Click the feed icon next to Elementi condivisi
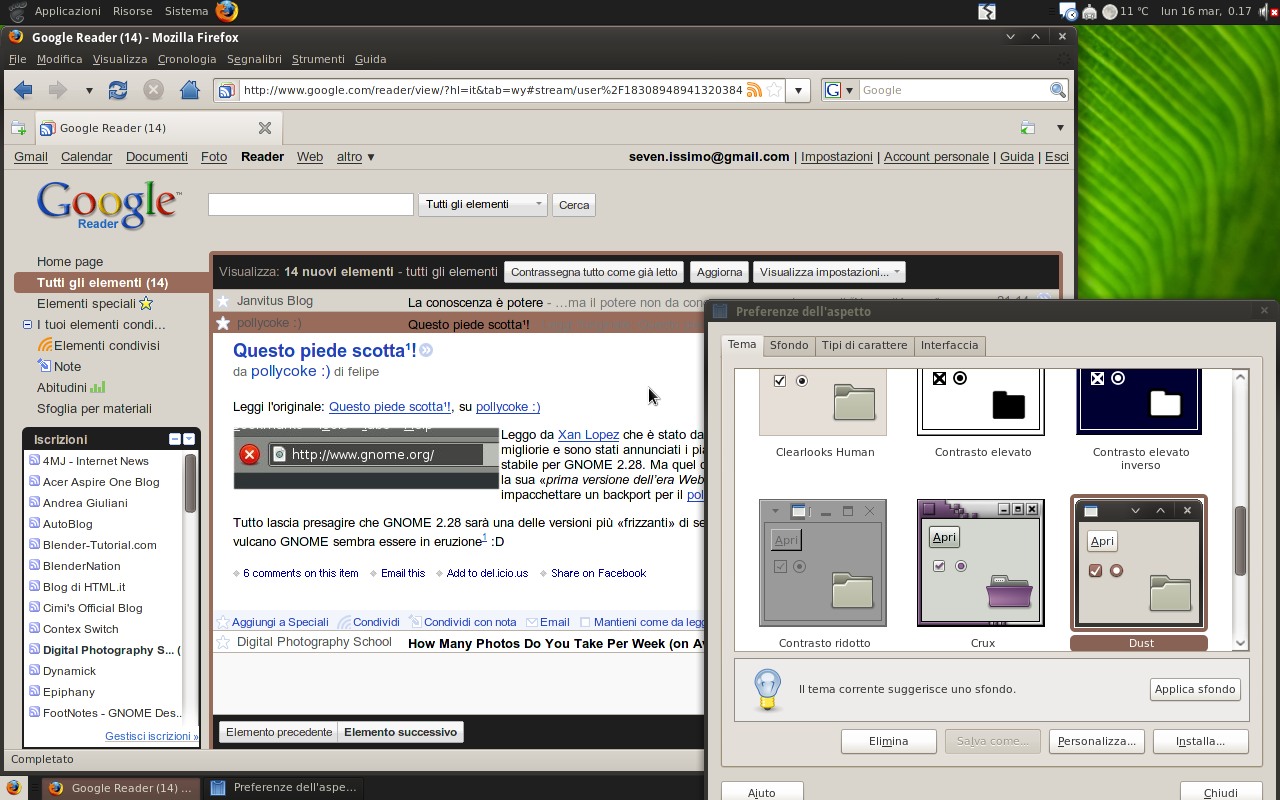The width and height of the screenshot is (1280, 800). 45,345
